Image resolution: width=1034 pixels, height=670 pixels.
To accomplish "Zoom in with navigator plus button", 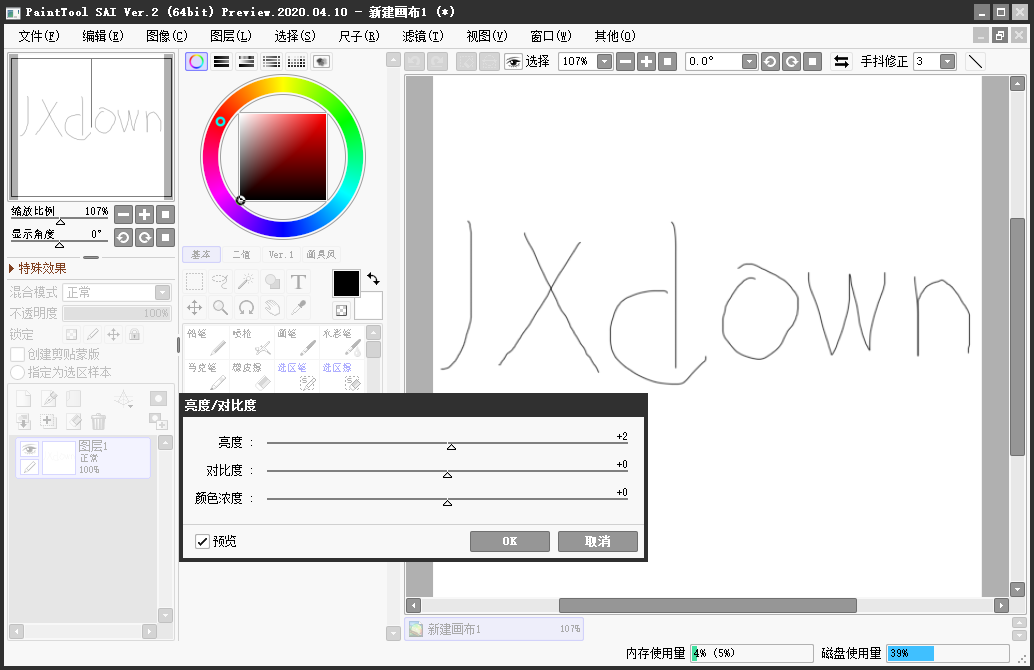I will point(144,214).
